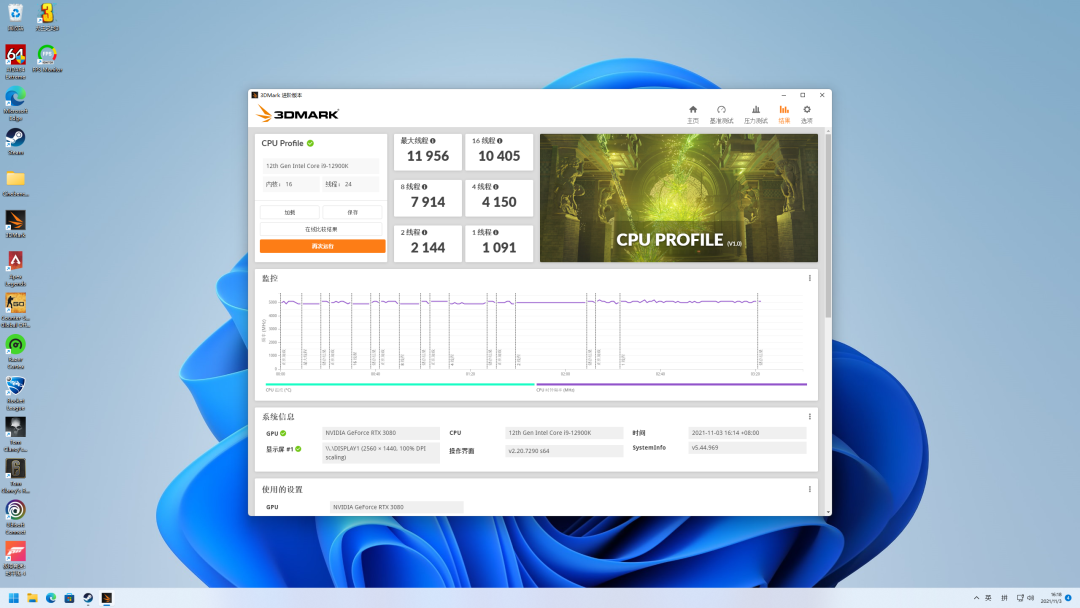This screenshot has width=1080, height=608.
Task: Click the 4 threads score 4 150
Action: tap(499, 202)
